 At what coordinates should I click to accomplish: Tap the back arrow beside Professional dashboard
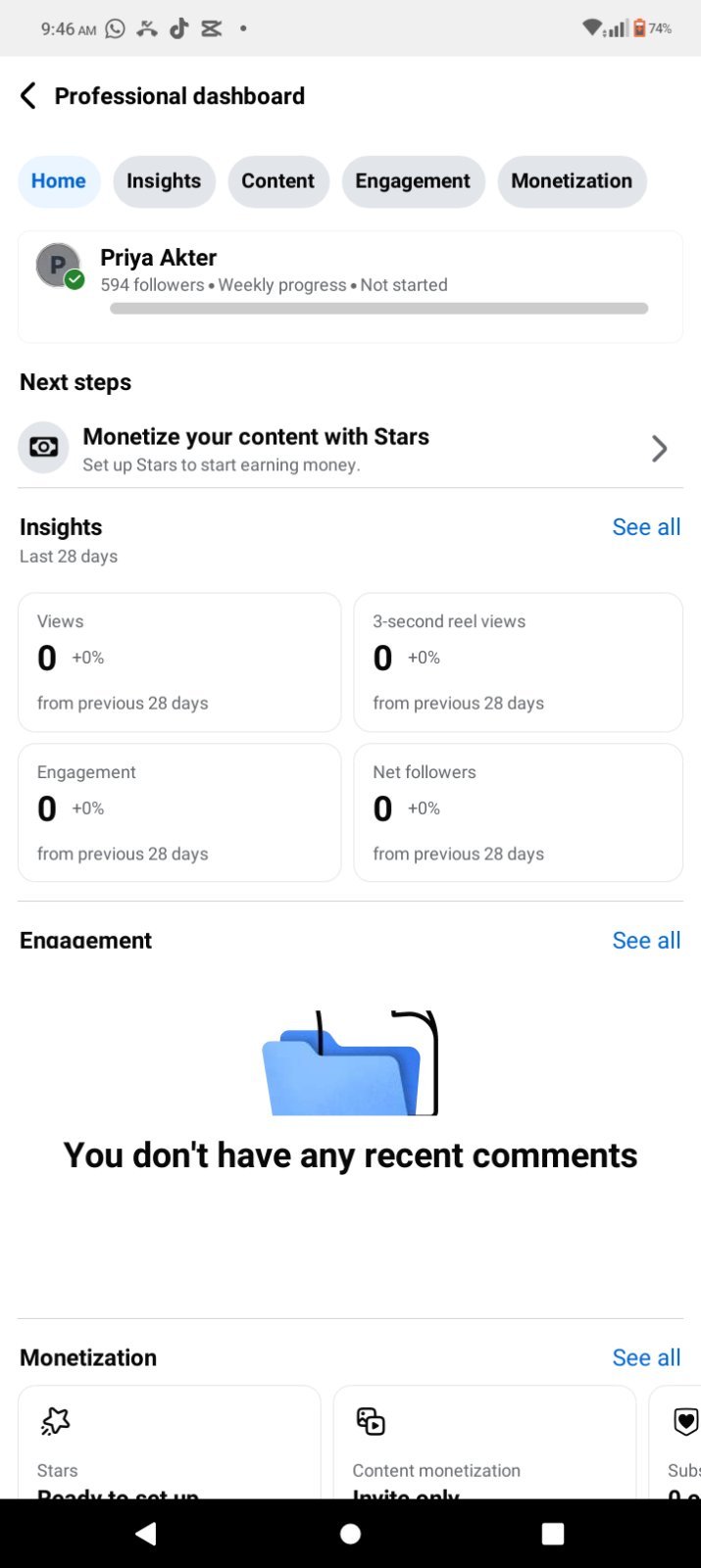pyautogui.click(x=28, y=96)
